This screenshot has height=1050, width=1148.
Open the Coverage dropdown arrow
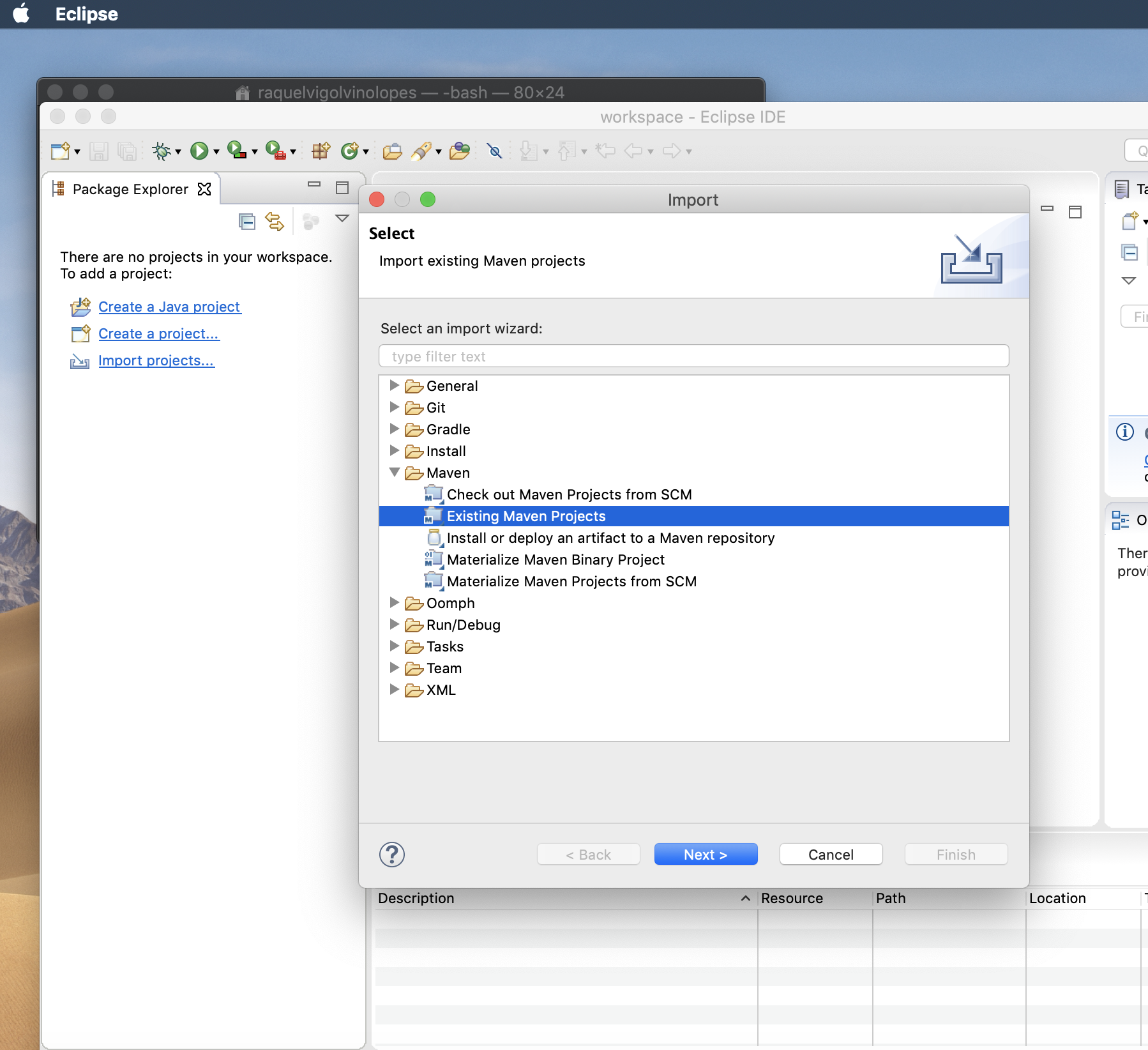tap(254, 152)
